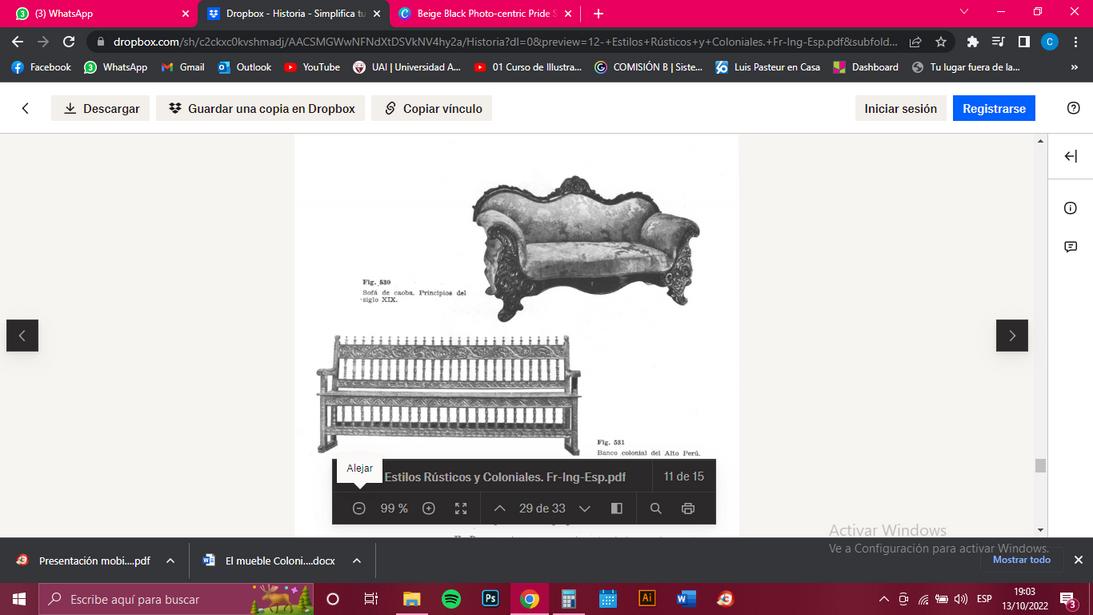Print the PDF document
This screenshot has width=1093, height=615.
(x=688, y=508)
